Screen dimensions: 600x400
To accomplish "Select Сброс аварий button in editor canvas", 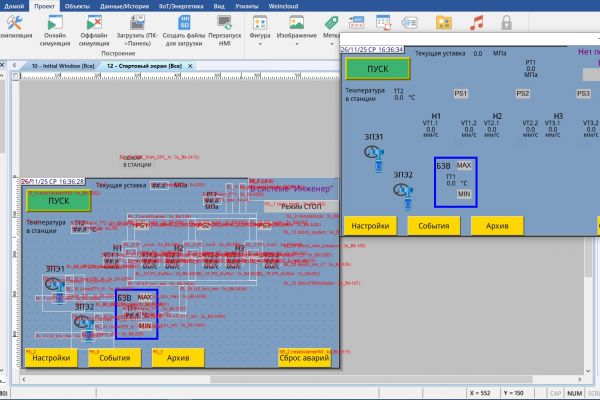I will pyautogui.click(x=304, y=358).
